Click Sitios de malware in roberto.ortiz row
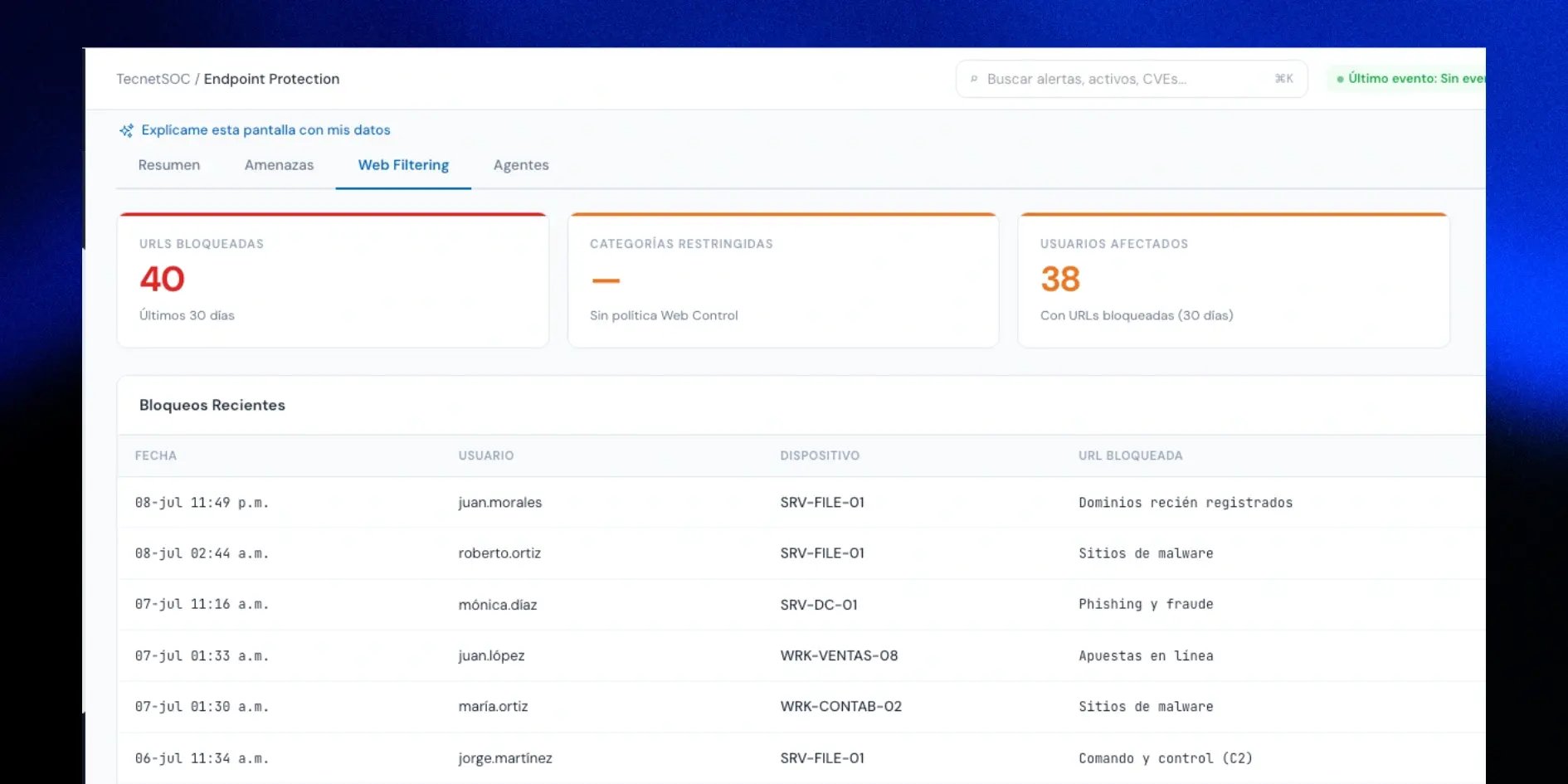Image resolution: width=1568 pixels, height=784 pixels. pyautogui.click(x=1146, y=553)
